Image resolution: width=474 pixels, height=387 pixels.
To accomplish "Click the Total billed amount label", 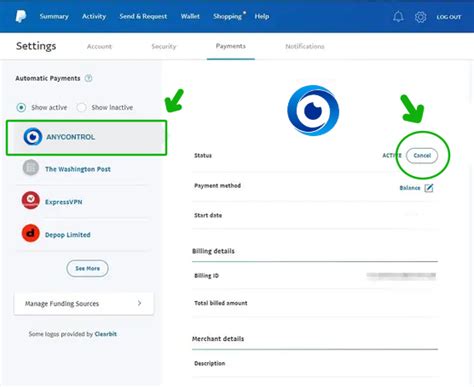I will 221,303.
